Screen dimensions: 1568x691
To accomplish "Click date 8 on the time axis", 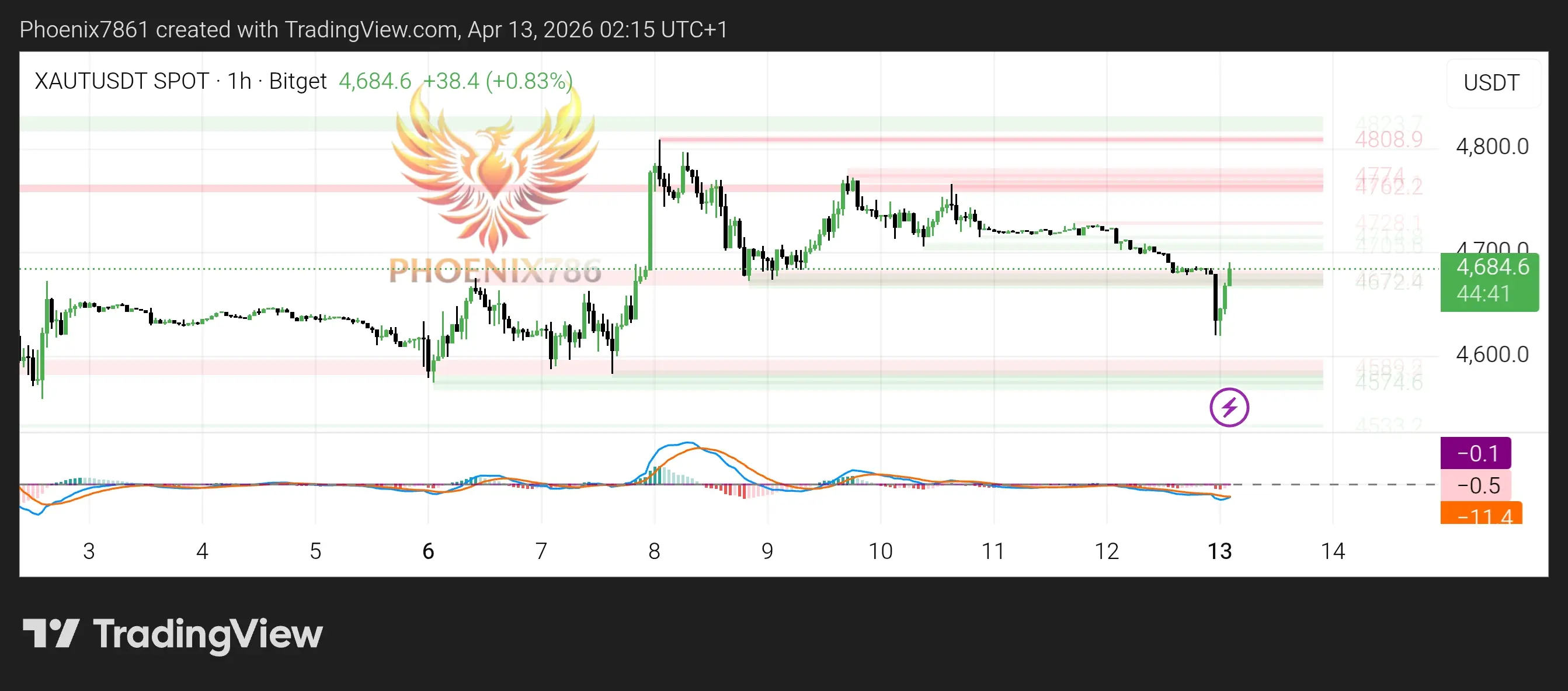I will tap(654, 551).
